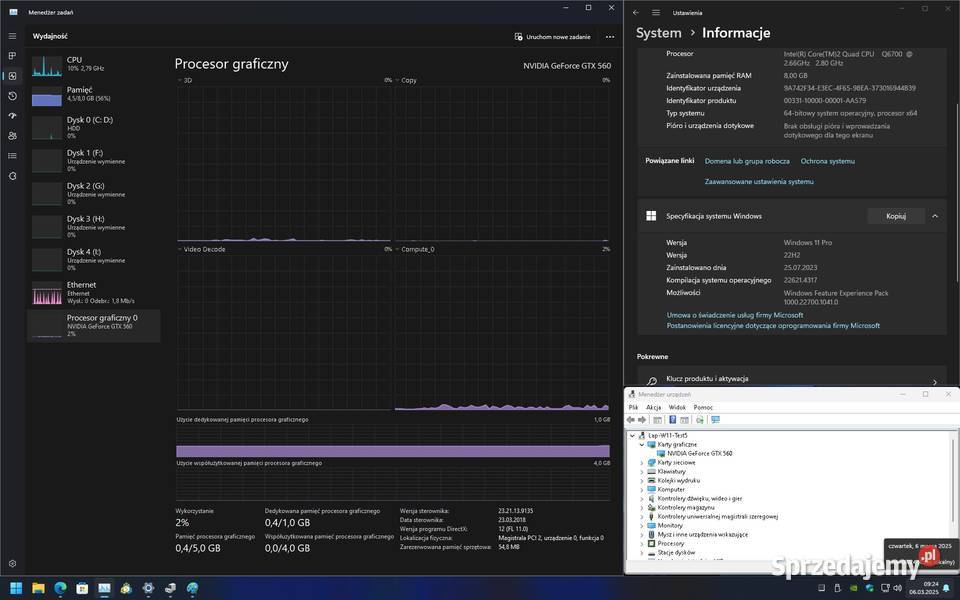
Task: Select NVIDIA GeForce GTX 560 device in tree
Action: (x=699, y=454)
